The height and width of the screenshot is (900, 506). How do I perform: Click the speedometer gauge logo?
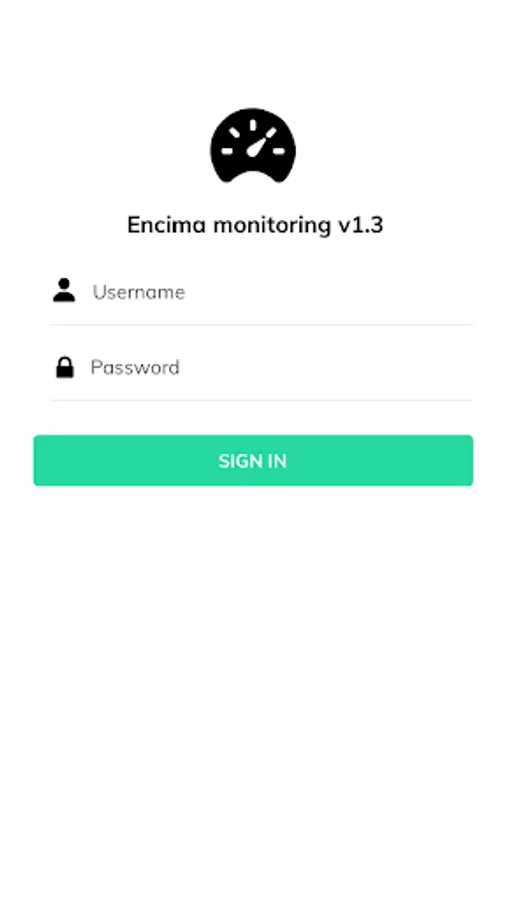point(253,145)
